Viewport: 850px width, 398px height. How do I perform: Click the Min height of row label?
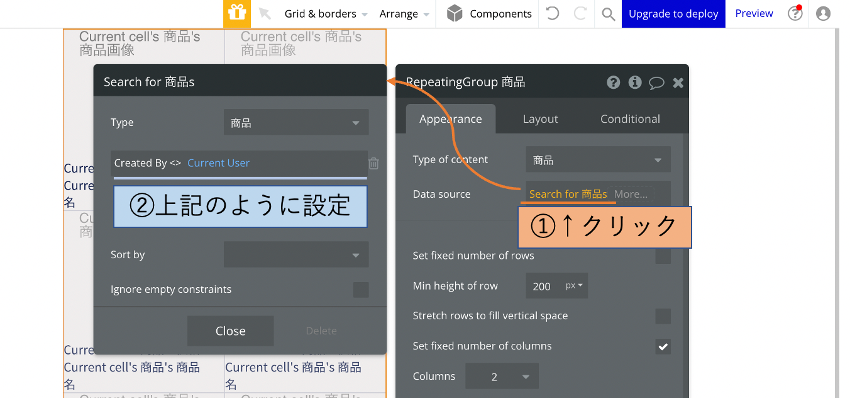pyautogui.click(x=455, y=286)
